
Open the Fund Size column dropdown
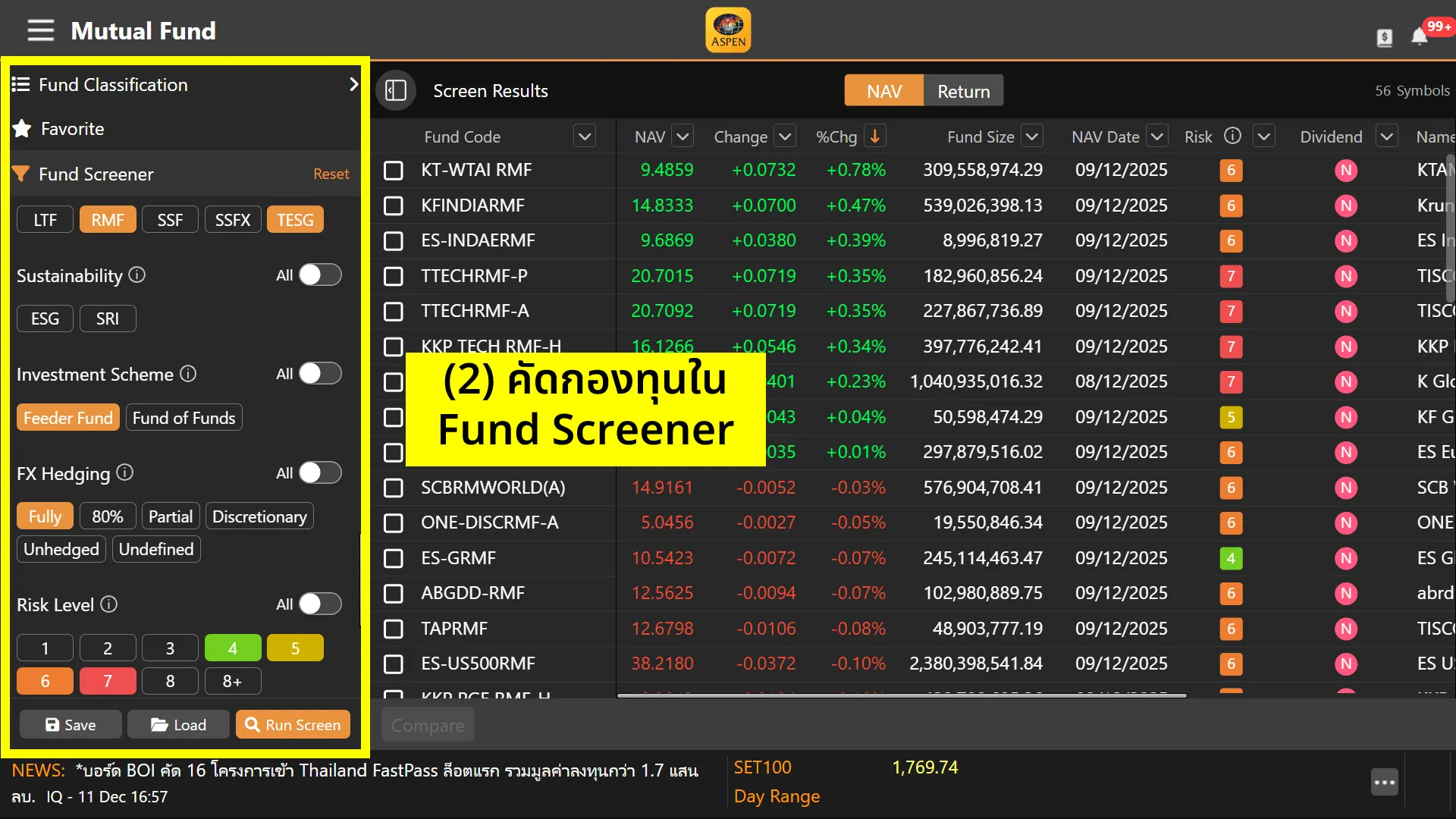[x=1031, y=136]
